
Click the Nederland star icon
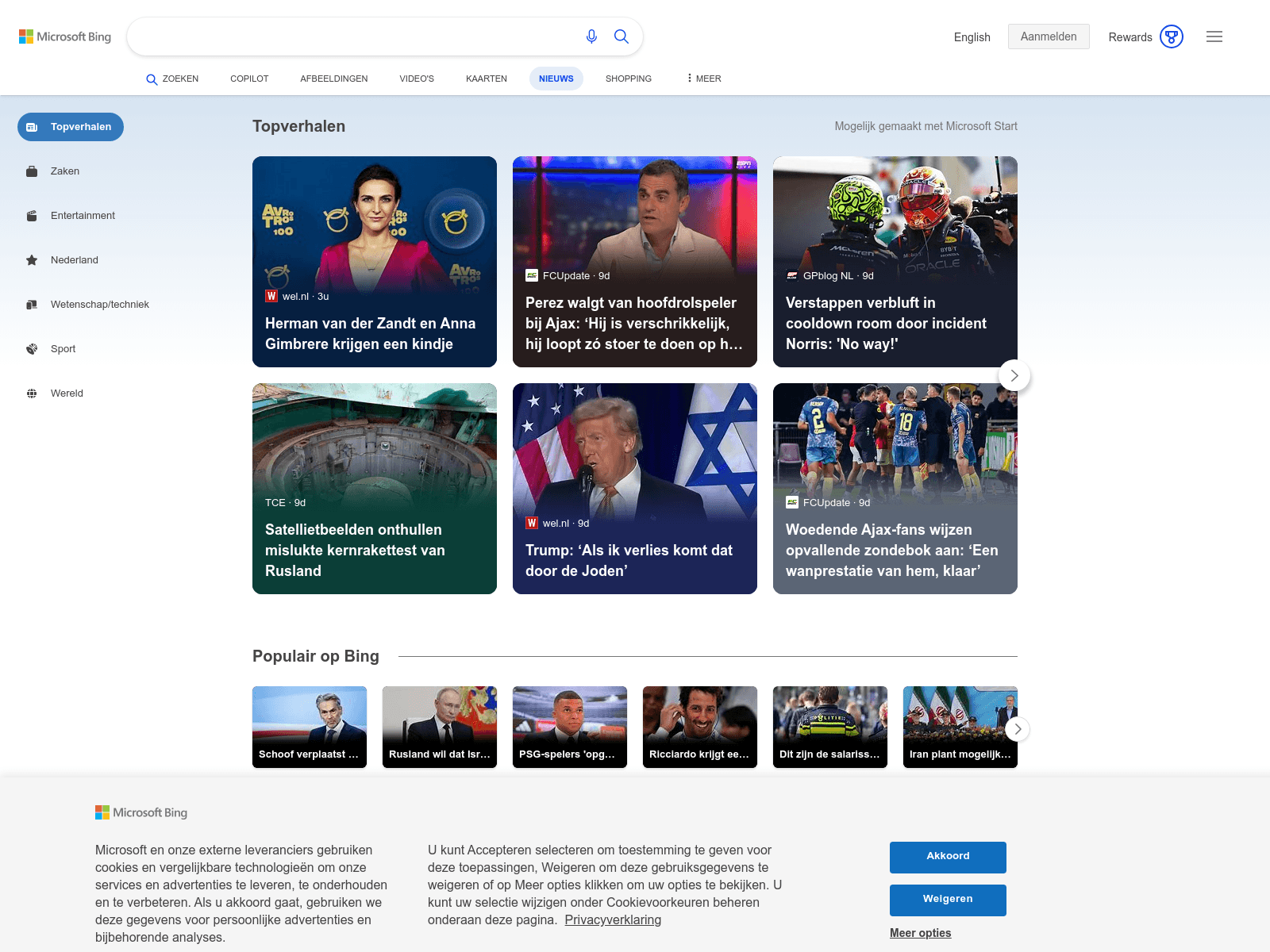pos(32,260)
